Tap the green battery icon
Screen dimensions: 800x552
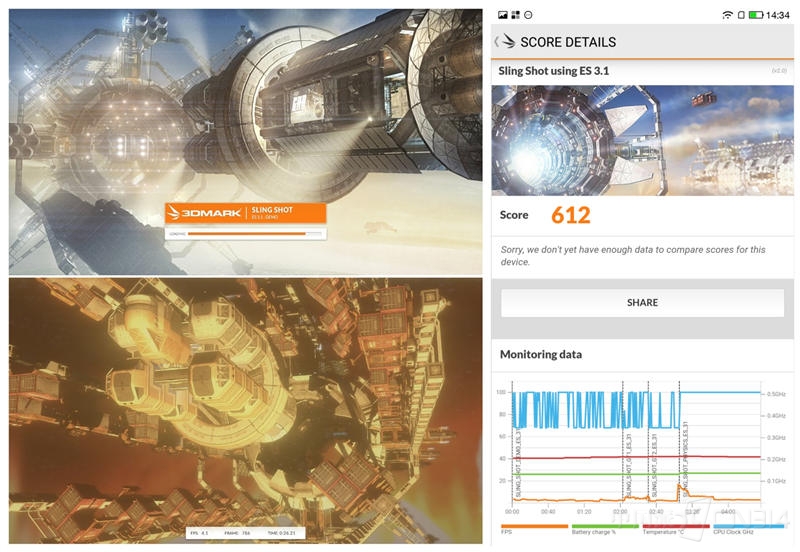click(x=756, y=15)
